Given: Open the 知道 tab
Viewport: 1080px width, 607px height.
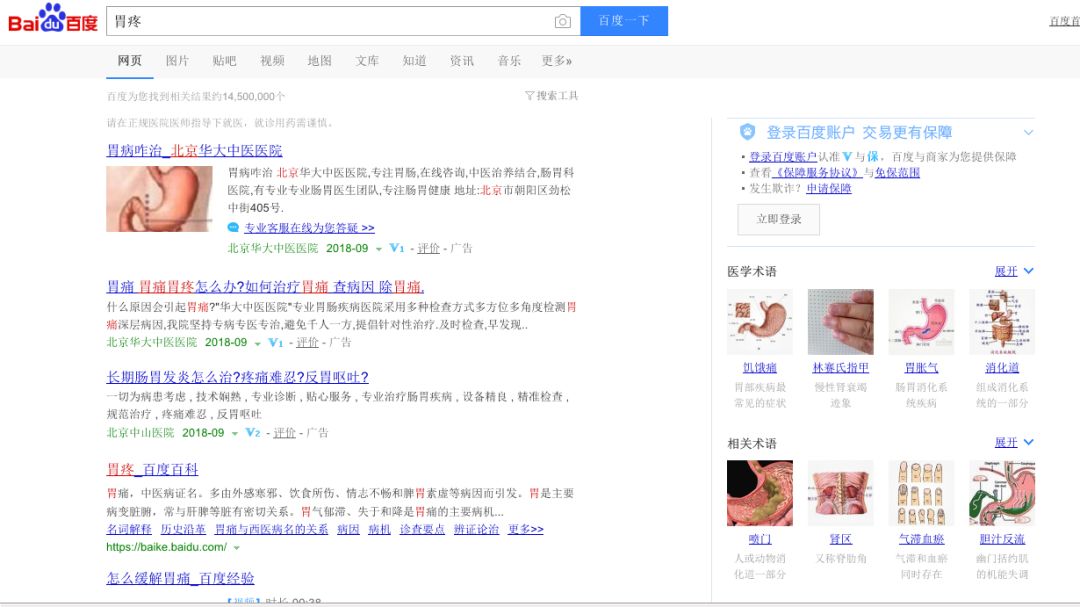Looking at the screenshot, I should pos(414,60).
